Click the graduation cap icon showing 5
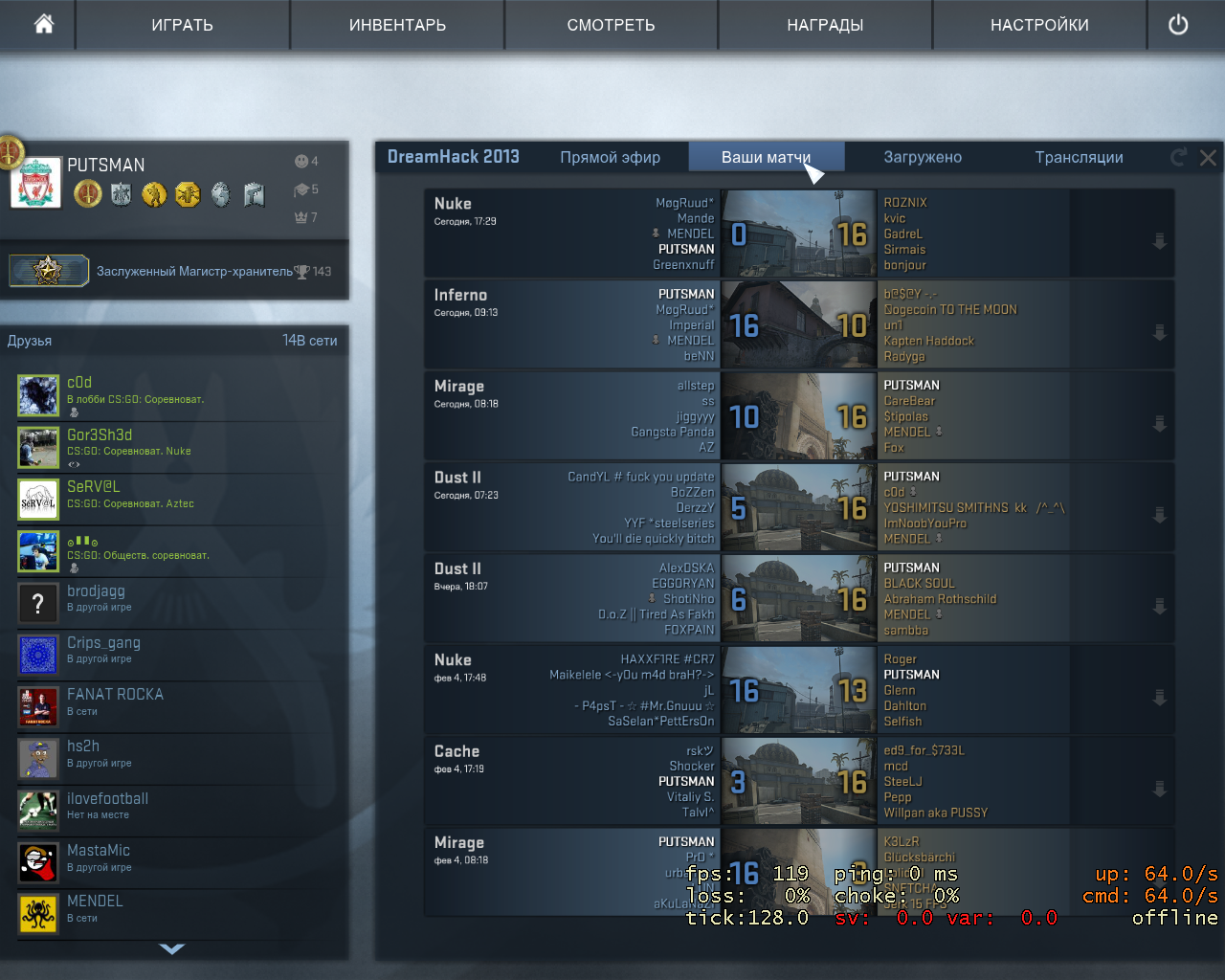This screenshot has width=1225, height=980. tap(301, 189)
